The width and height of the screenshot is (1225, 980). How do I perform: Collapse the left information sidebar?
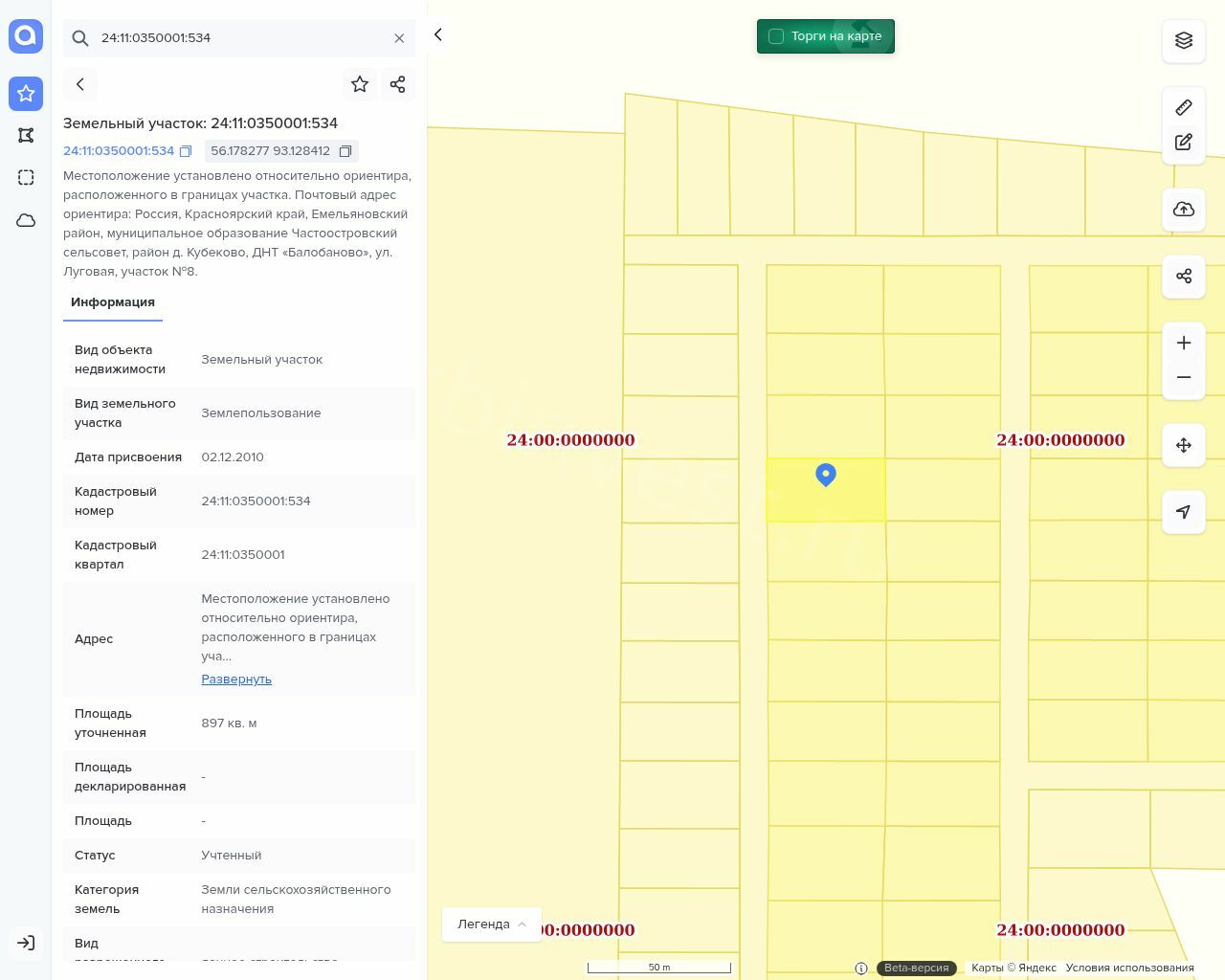click(438, 34)
